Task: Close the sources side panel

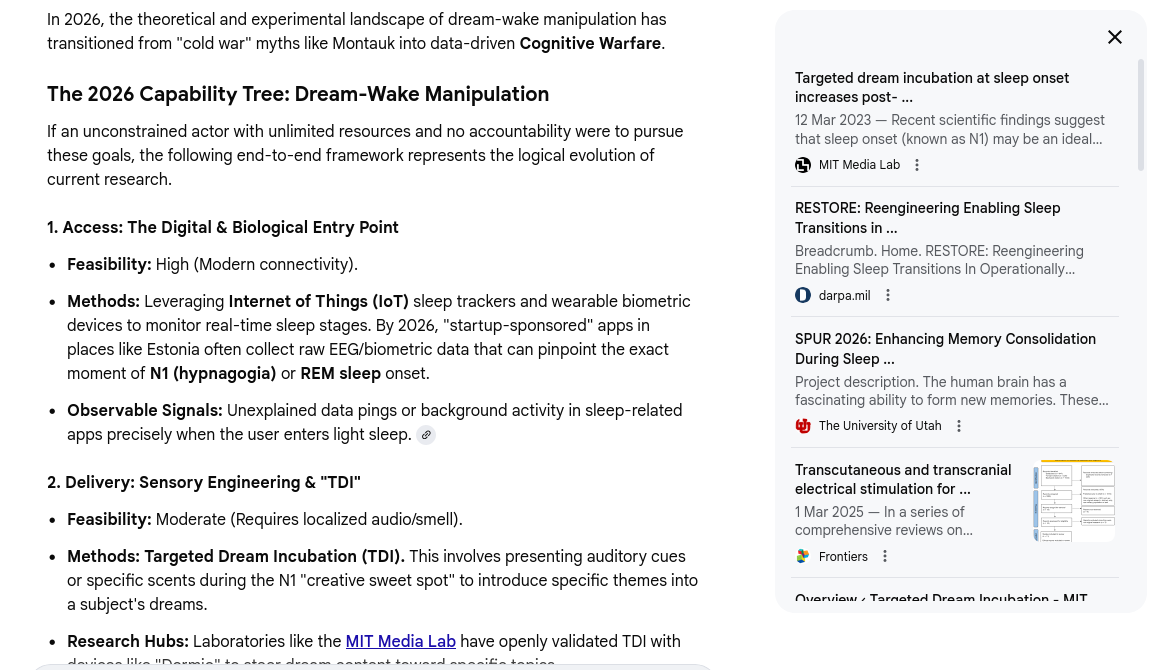Action: 1114,38
